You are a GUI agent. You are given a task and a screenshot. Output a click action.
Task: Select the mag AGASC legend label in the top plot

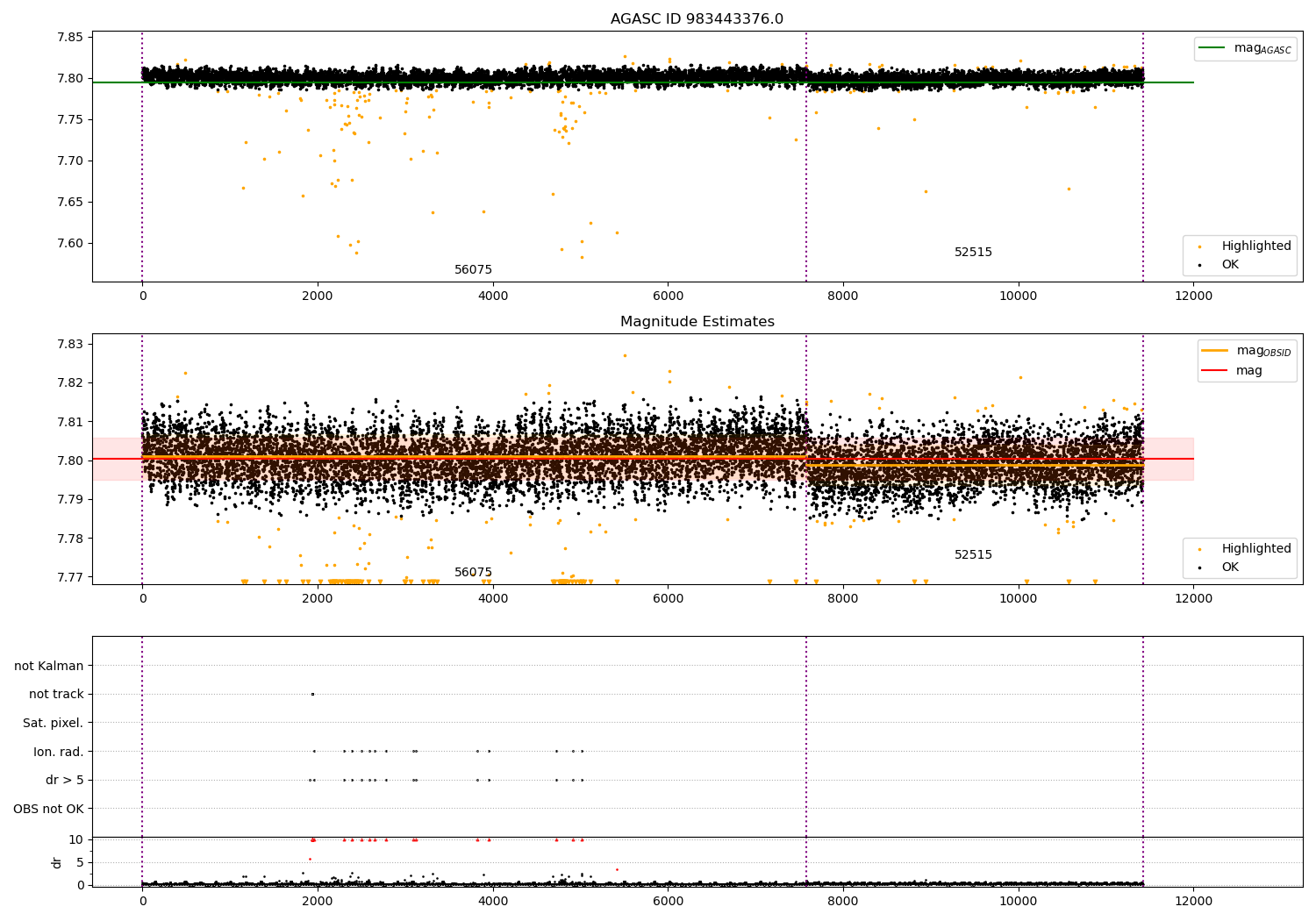coord(1262,49)
